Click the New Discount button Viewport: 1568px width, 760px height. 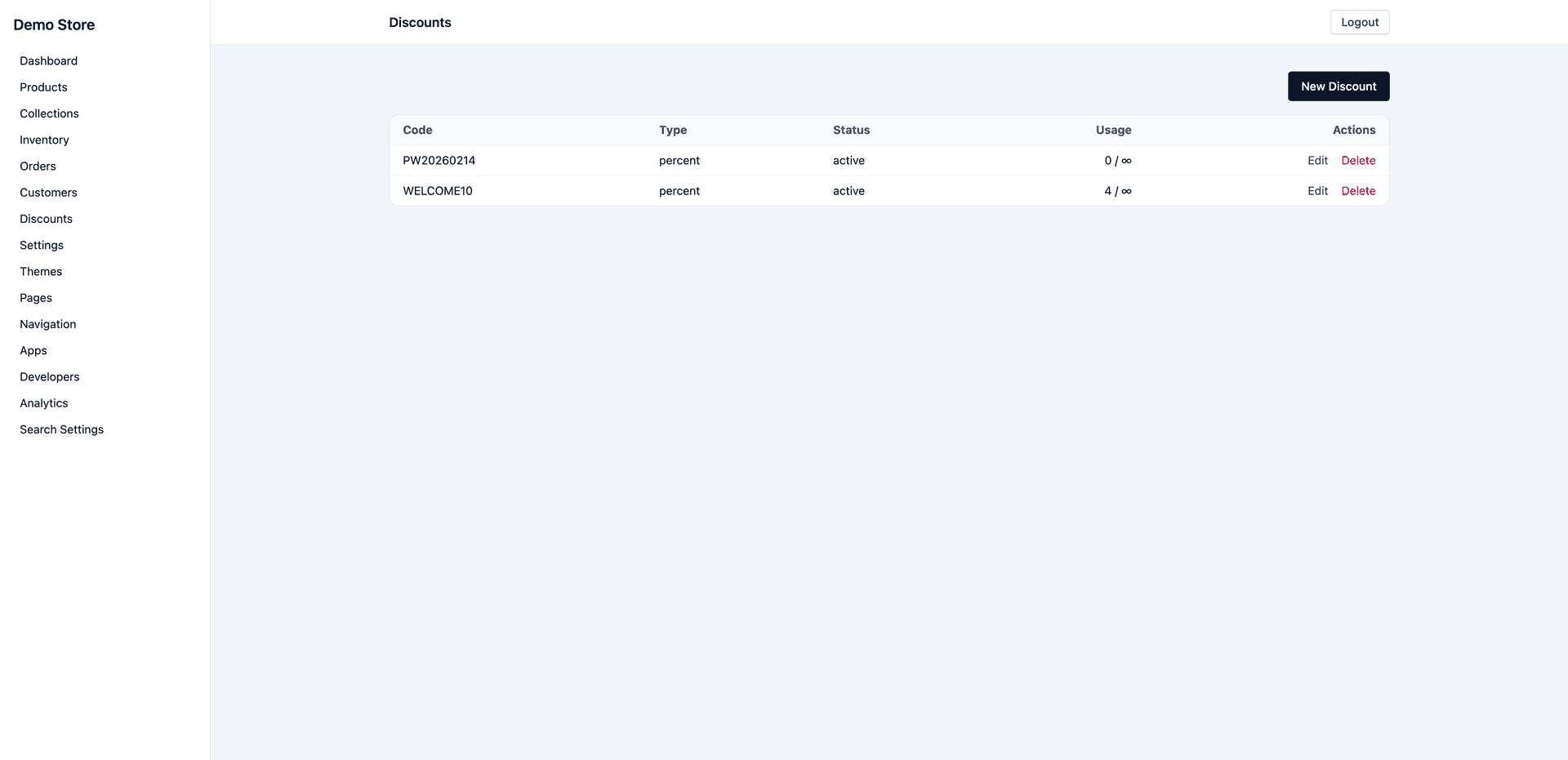(x=1339, y=86)
